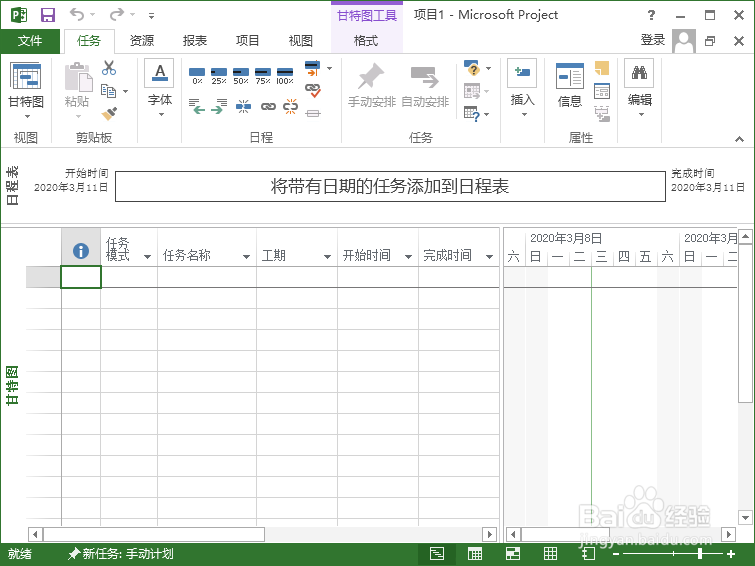Click the Cut scissors icon
The height and width of the screenshot is (566, 755).
(x=109, y=68)
